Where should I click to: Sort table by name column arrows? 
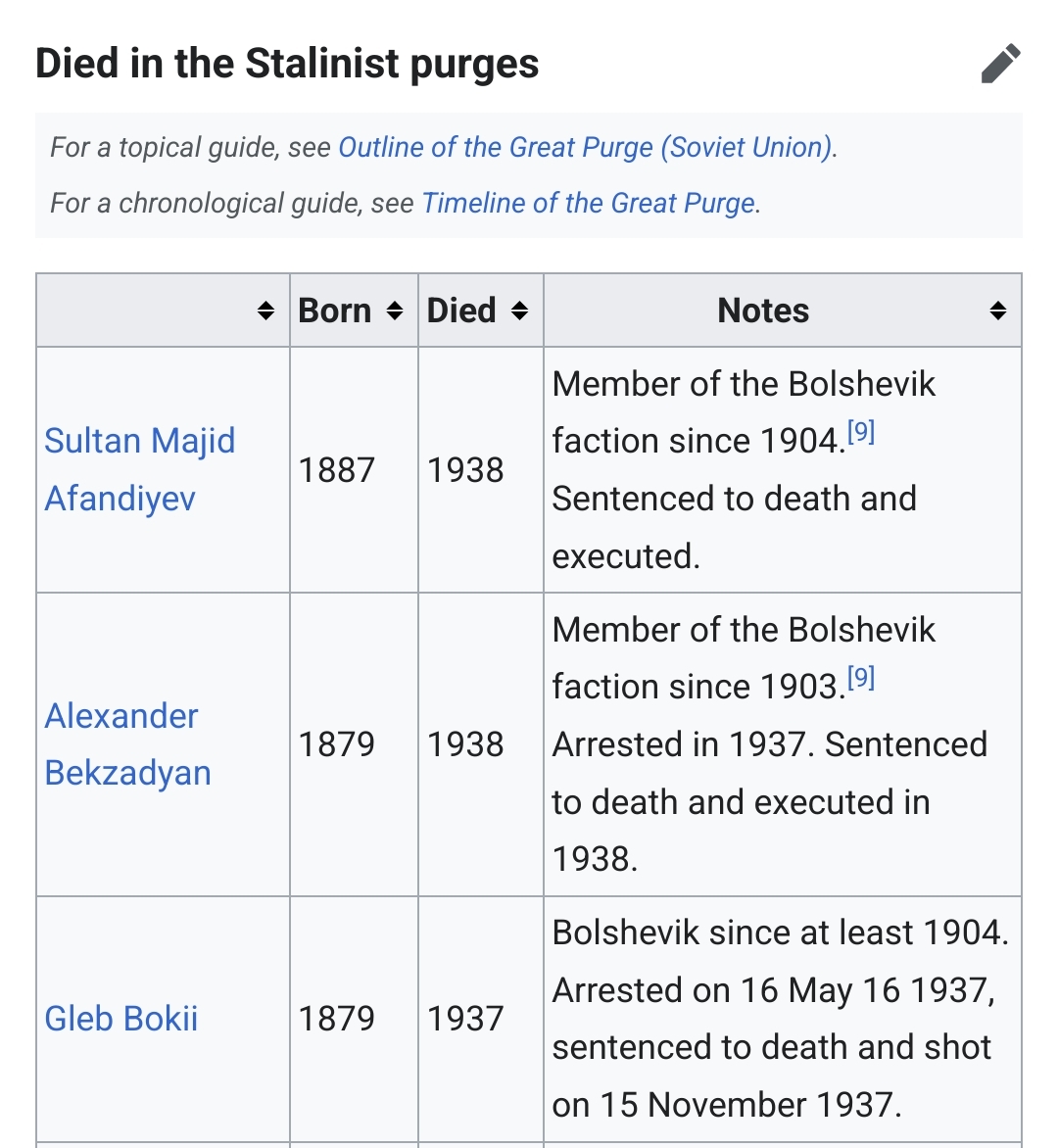click(265, 311)
